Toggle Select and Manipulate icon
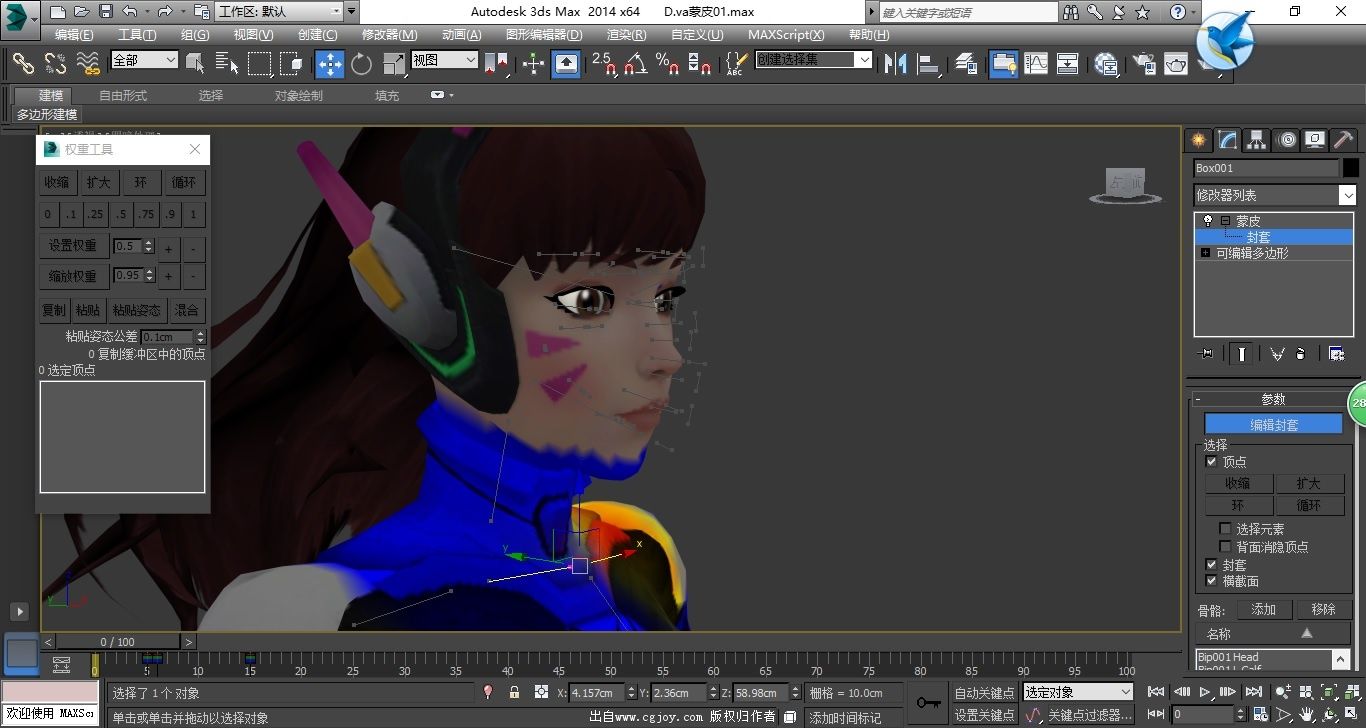Image resolution: width=1366 pixels, height=728 pixels. [533, 64]
